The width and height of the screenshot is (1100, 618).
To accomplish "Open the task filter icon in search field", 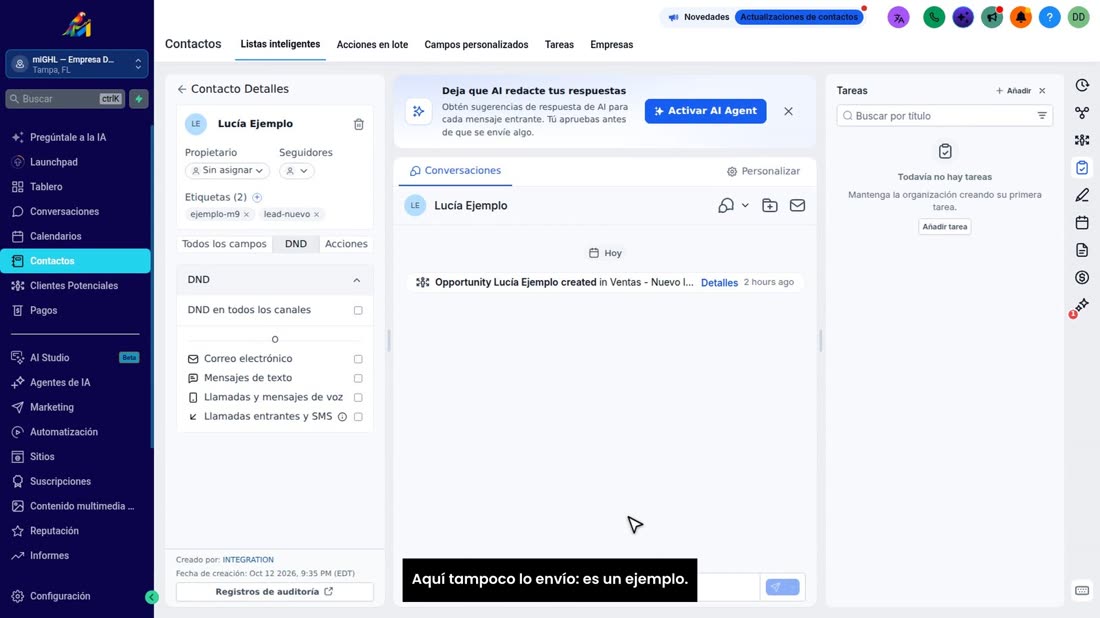I will tap(1042, 116).
